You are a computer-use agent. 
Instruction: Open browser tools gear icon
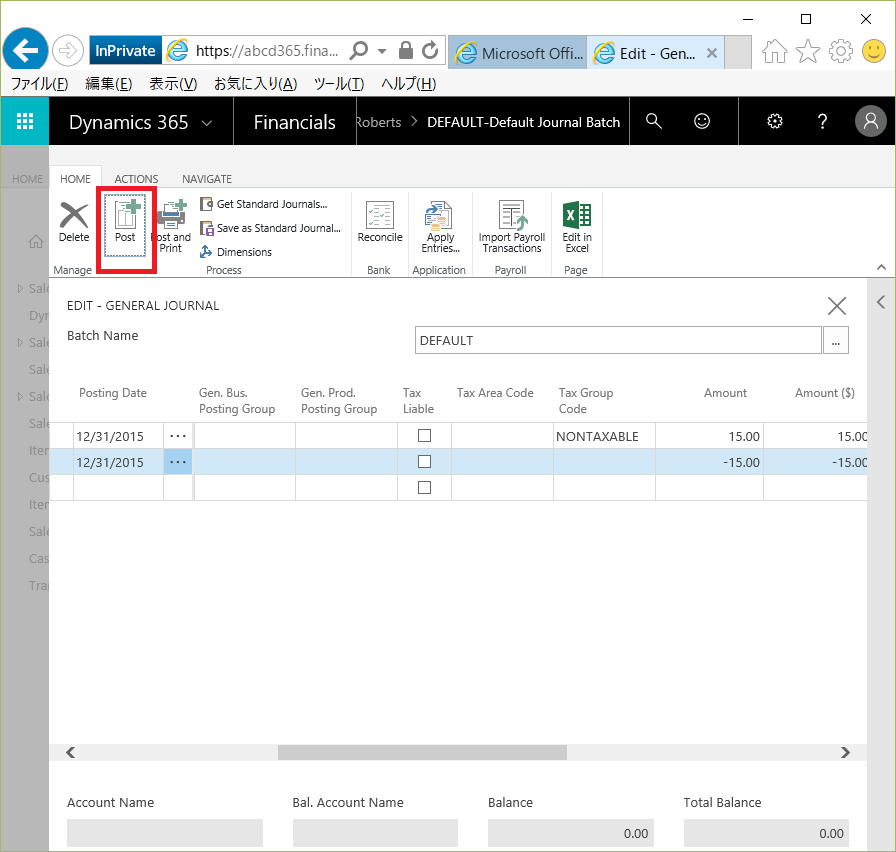point(841,51)
